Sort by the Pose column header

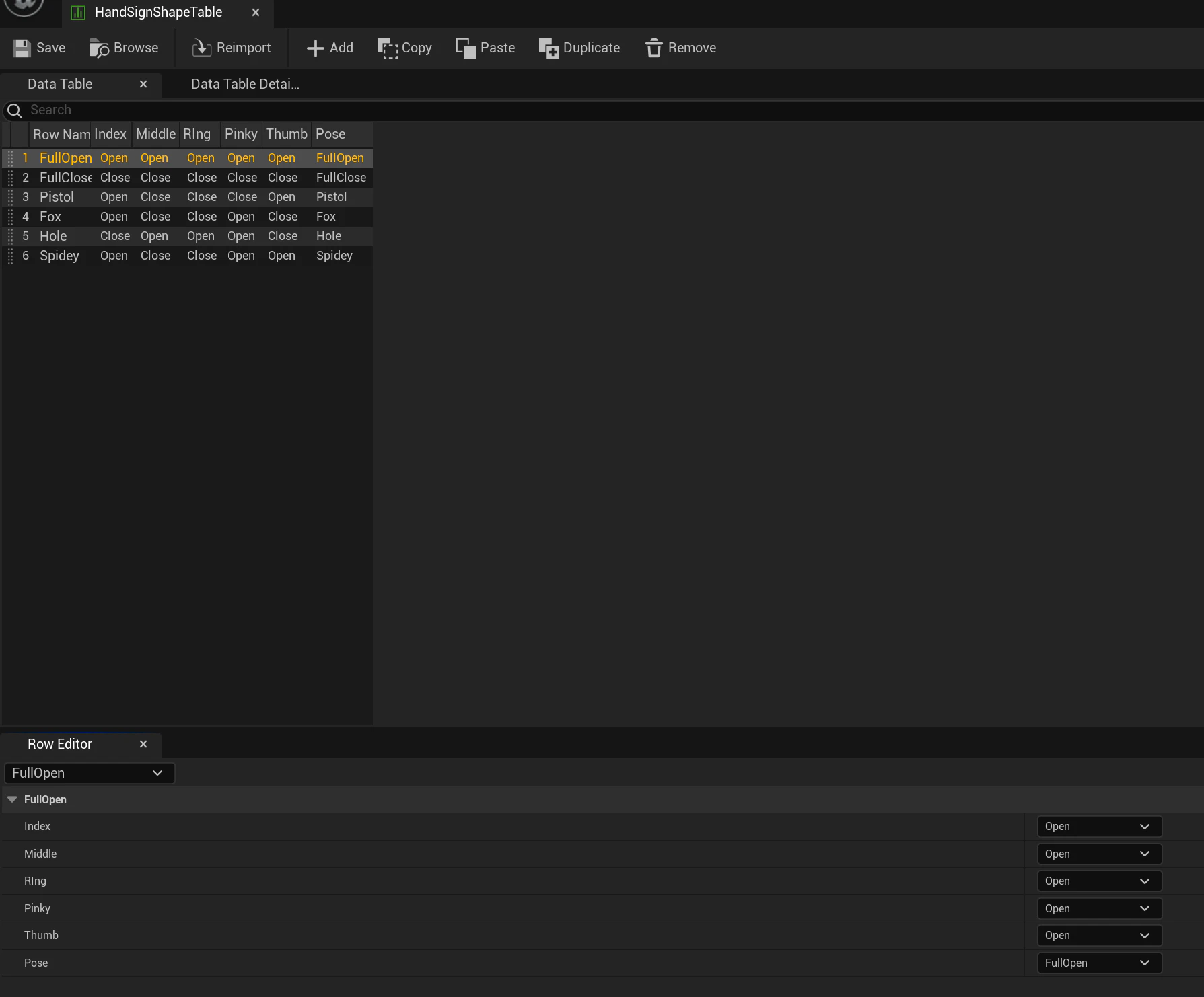(342, 134)
